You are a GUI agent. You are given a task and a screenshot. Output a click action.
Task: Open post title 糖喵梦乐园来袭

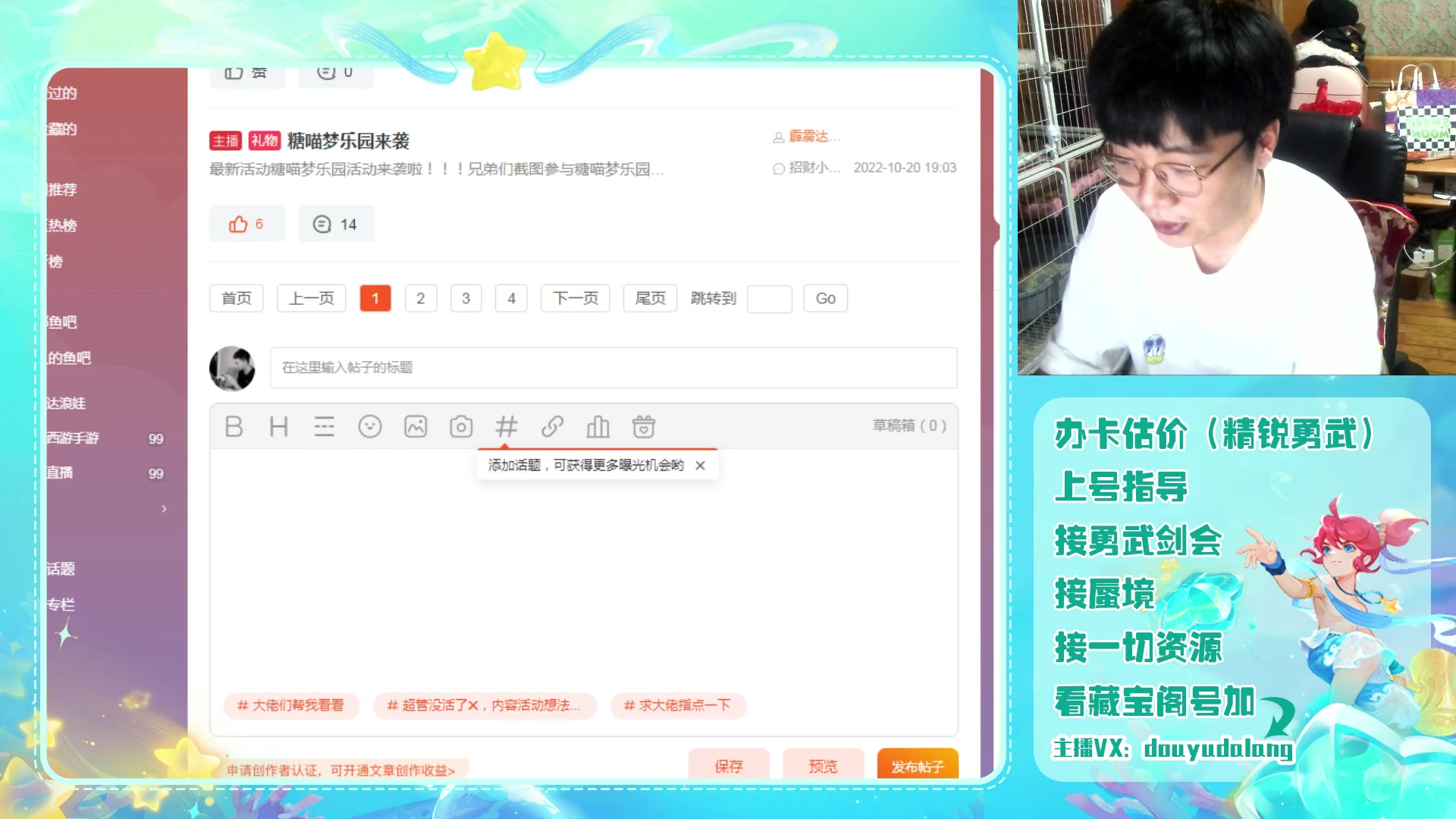click(348, 140)
